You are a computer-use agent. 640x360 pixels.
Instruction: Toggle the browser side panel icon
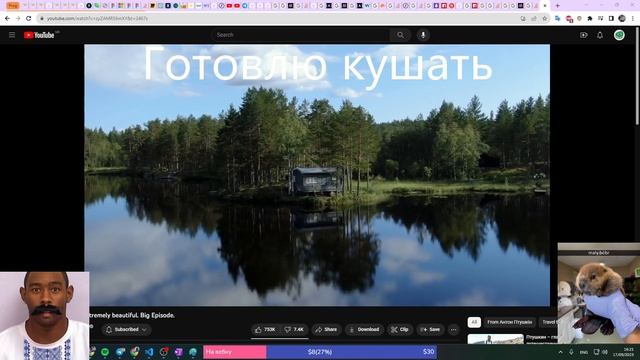(611, 18)
